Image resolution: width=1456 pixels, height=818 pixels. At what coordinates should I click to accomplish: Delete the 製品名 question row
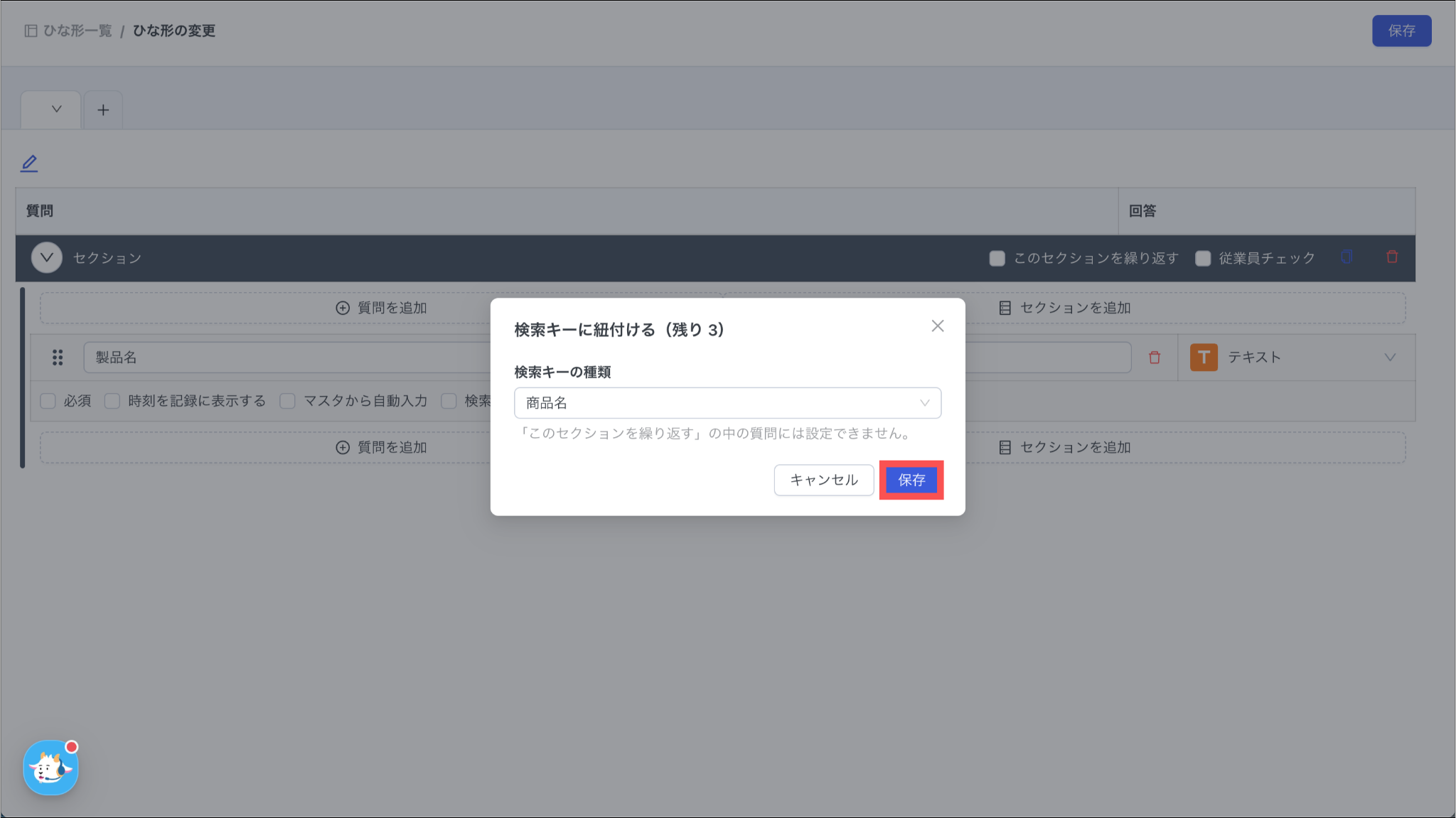pos(1155,357)
